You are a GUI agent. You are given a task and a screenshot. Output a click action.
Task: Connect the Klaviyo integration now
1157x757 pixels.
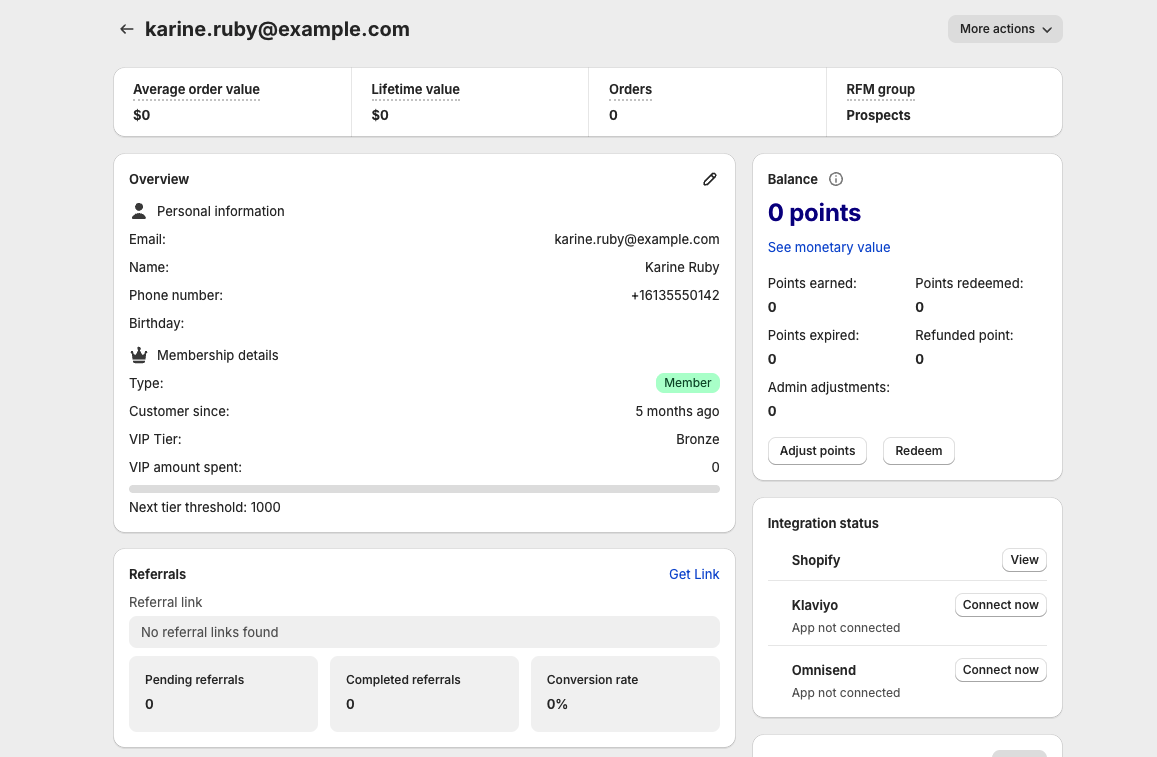click(1000, 605)
